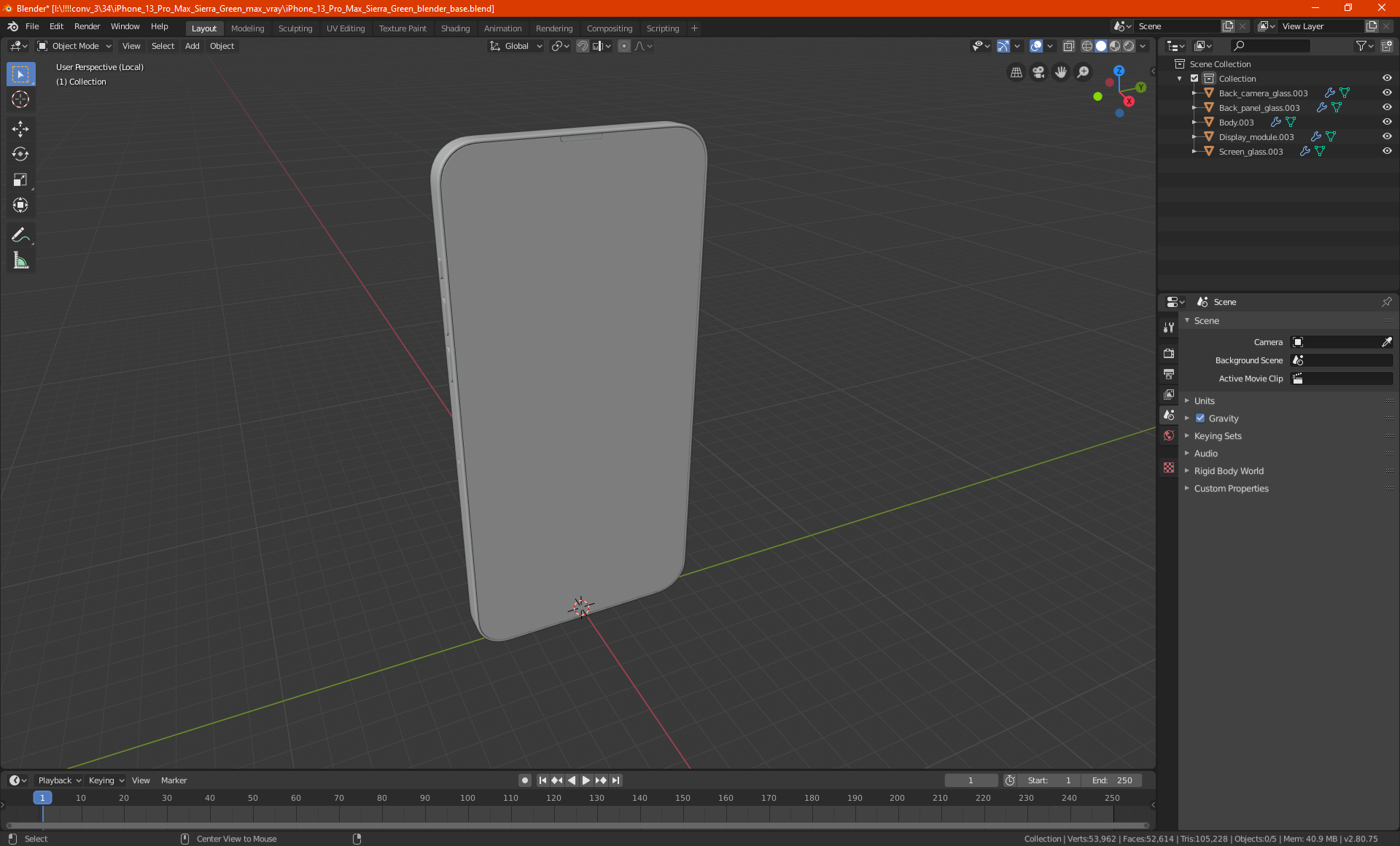Click the Annotate tool icon
1400x846 pixels.
tap(20, 234)
